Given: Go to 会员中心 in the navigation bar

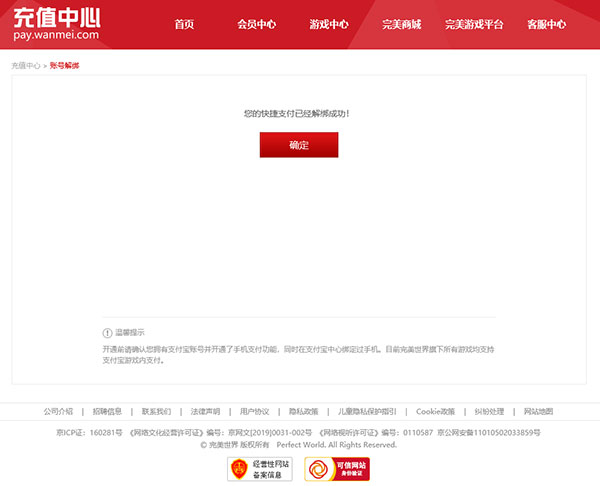Looking at the screenshot, I should tap(257, 24).
